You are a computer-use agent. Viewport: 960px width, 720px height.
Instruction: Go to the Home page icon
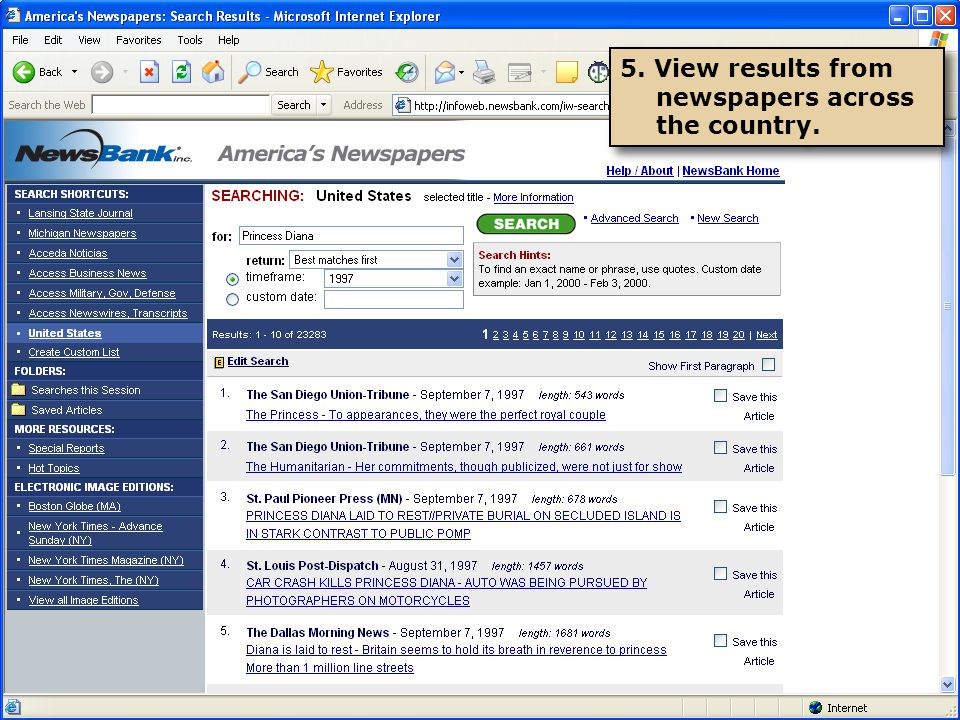(x=213, y=72)
